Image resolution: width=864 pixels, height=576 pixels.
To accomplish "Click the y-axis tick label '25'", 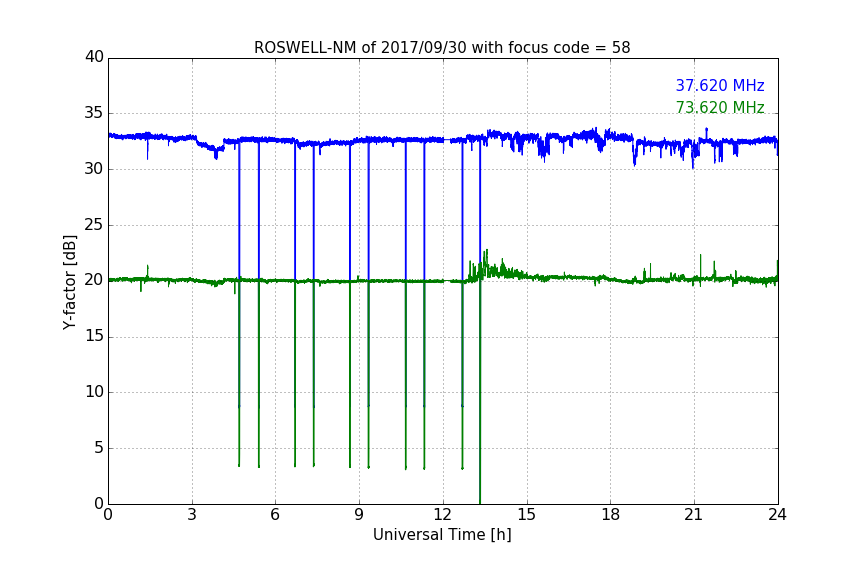I will coord(94,224).
